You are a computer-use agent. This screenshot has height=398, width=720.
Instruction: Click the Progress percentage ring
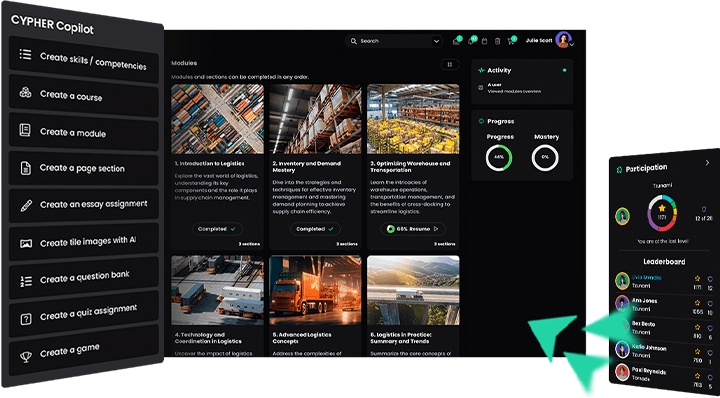(499, 157)
